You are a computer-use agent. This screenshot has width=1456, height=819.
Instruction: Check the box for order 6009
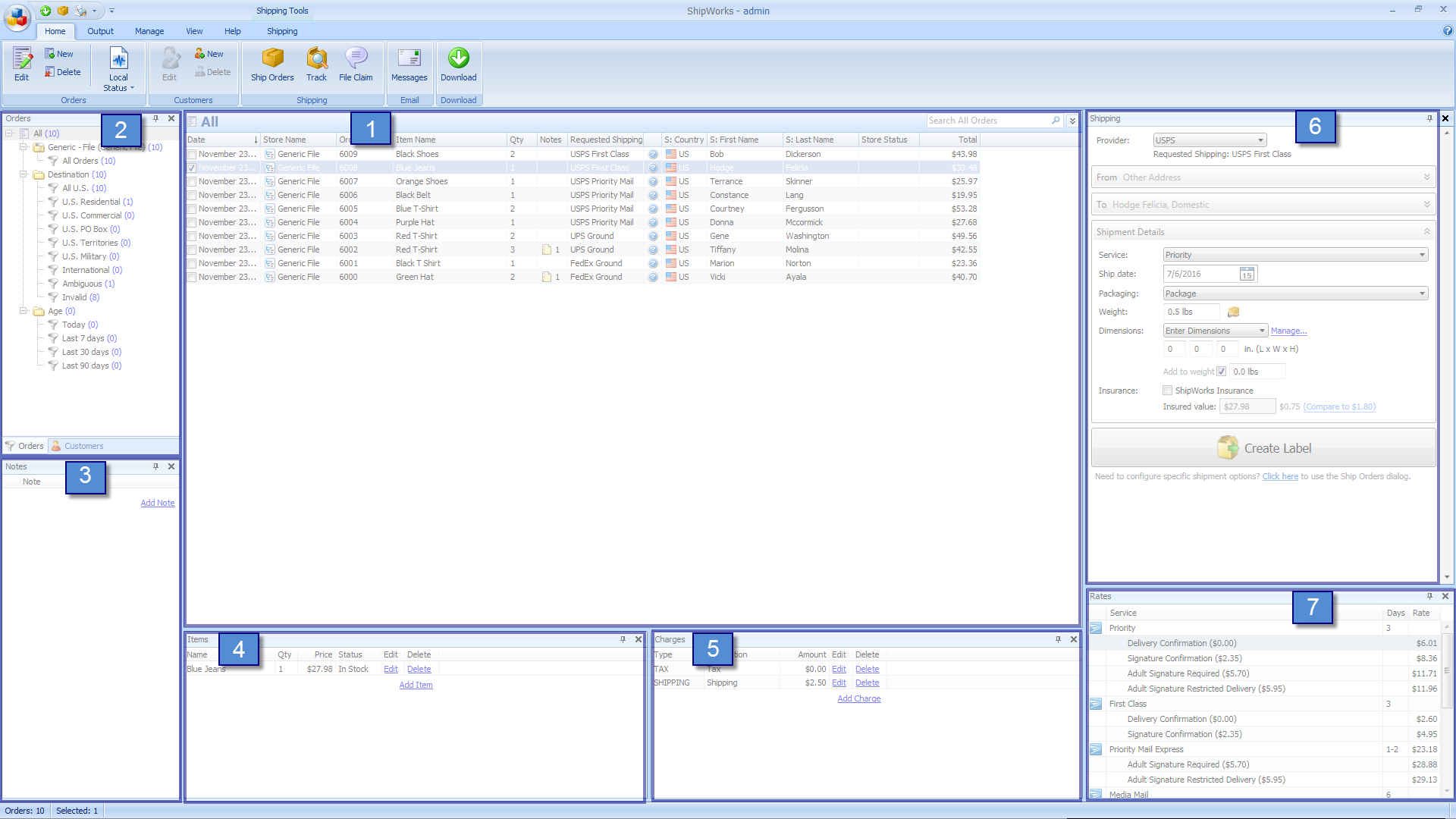coord(192,154)
